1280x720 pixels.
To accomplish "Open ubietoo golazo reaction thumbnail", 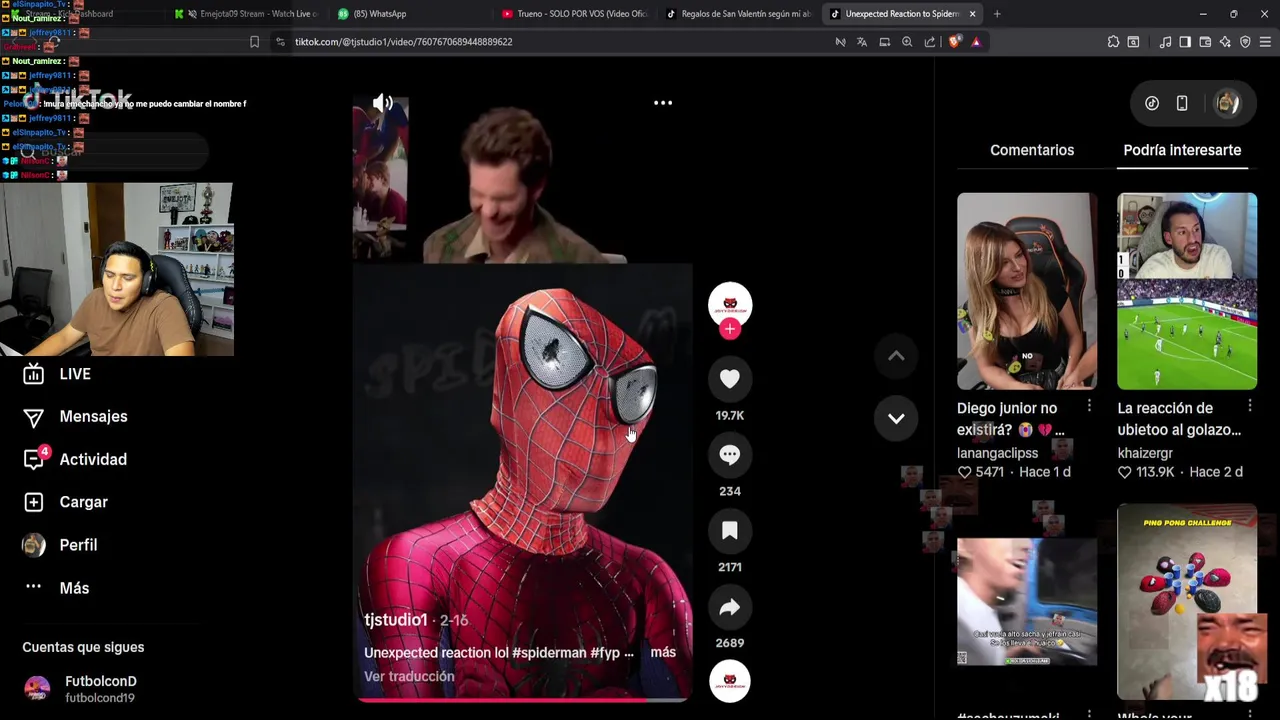I will tap(1187, 291).
